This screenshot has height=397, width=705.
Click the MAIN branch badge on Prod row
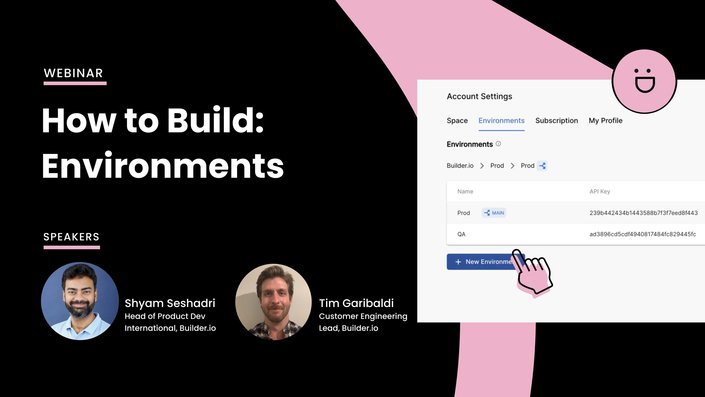[x=494, y=213]
